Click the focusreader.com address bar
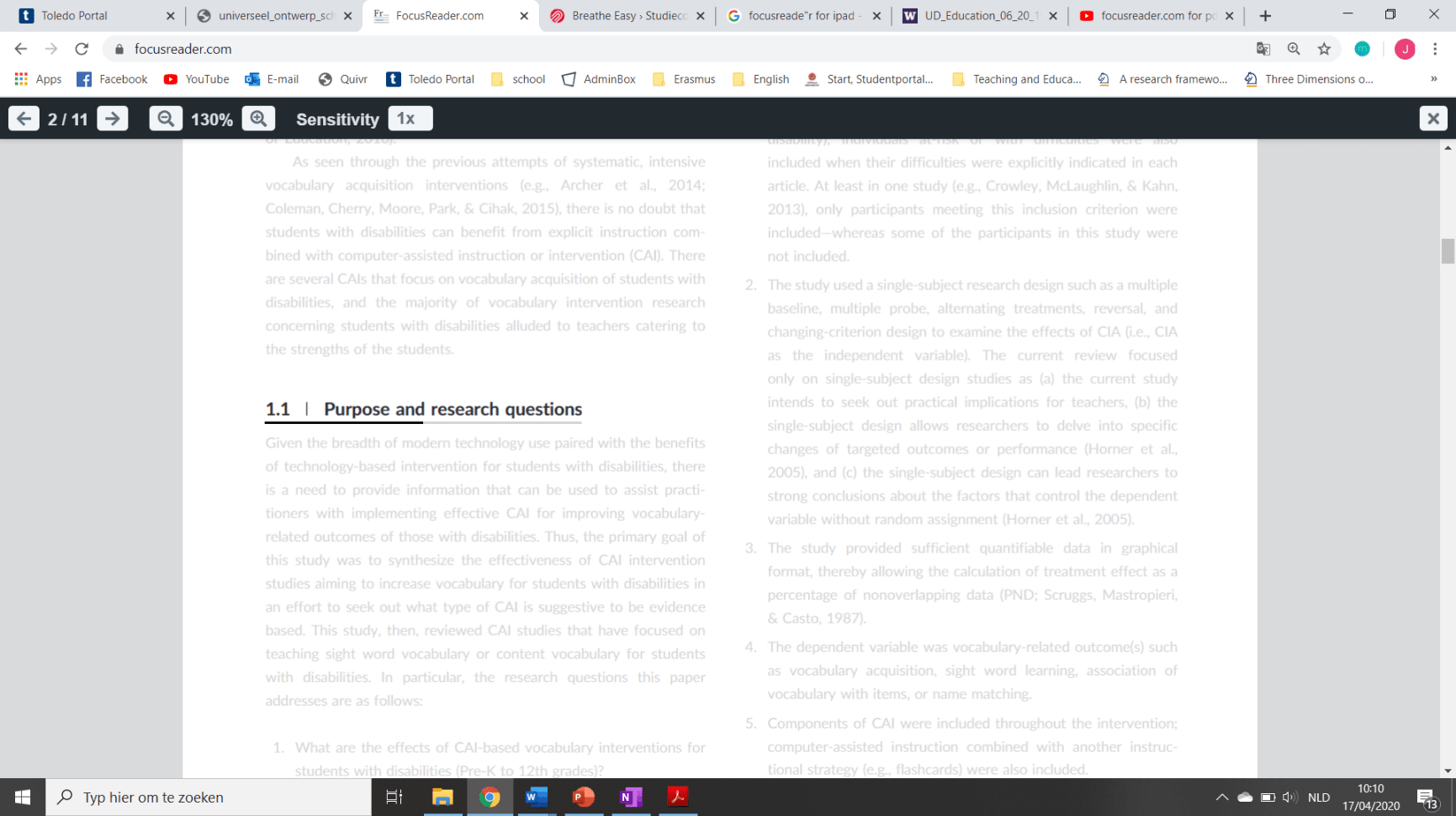This screenshot has width=1456, height=816. (x=673, y=49)
